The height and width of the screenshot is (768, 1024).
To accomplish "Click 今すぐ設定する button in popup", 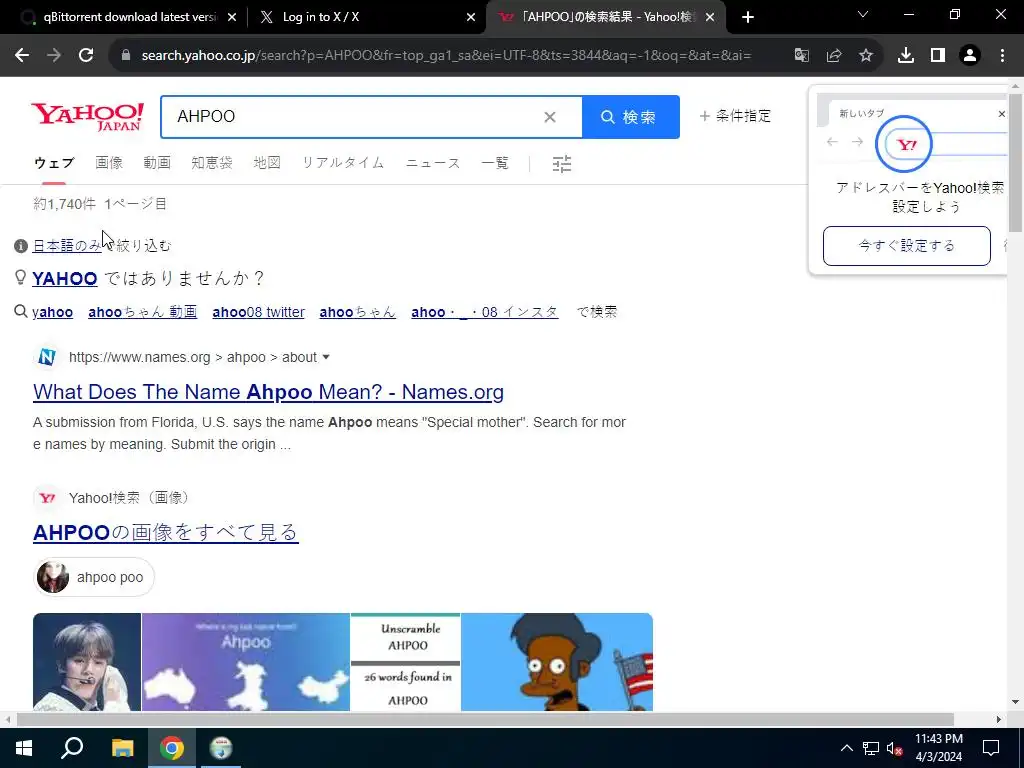I will pyautogui.click(x=906, y=246).
